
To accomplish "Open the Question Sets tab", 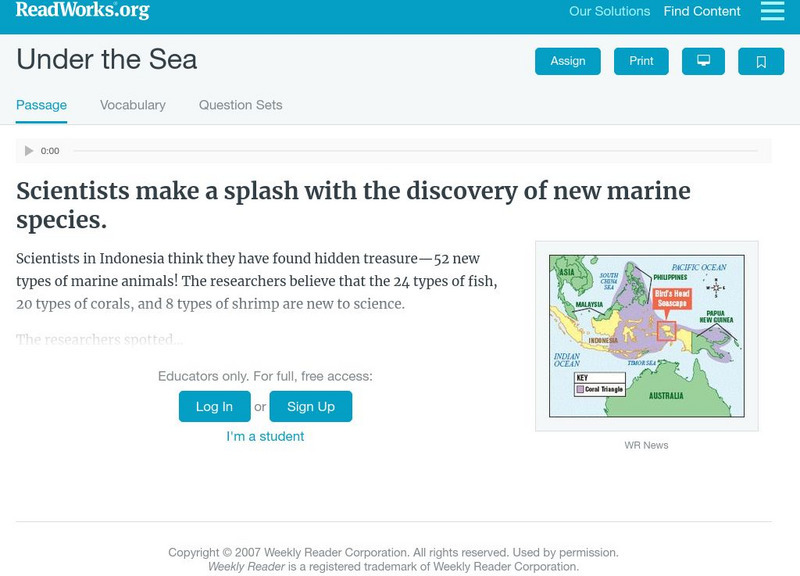I will click(x=240, y=105).
